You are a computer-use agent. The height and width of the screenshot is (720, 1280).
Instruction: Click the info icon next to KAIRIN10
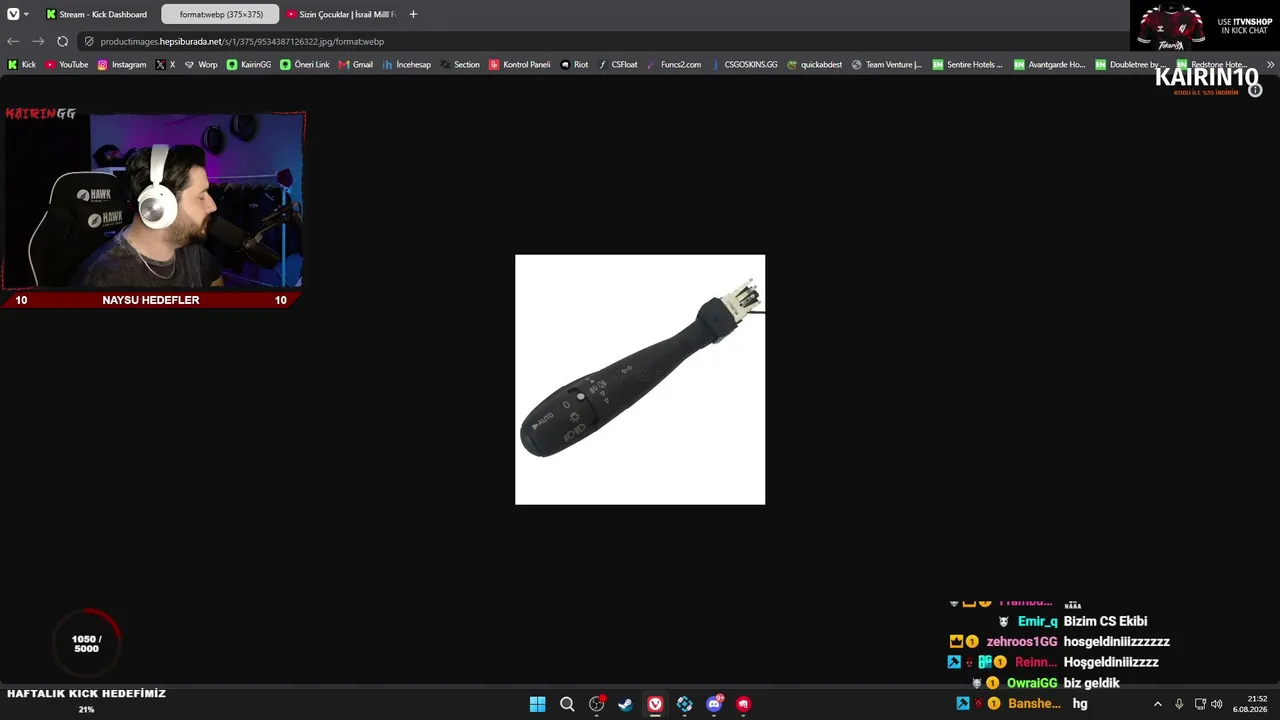[1255, 90]
